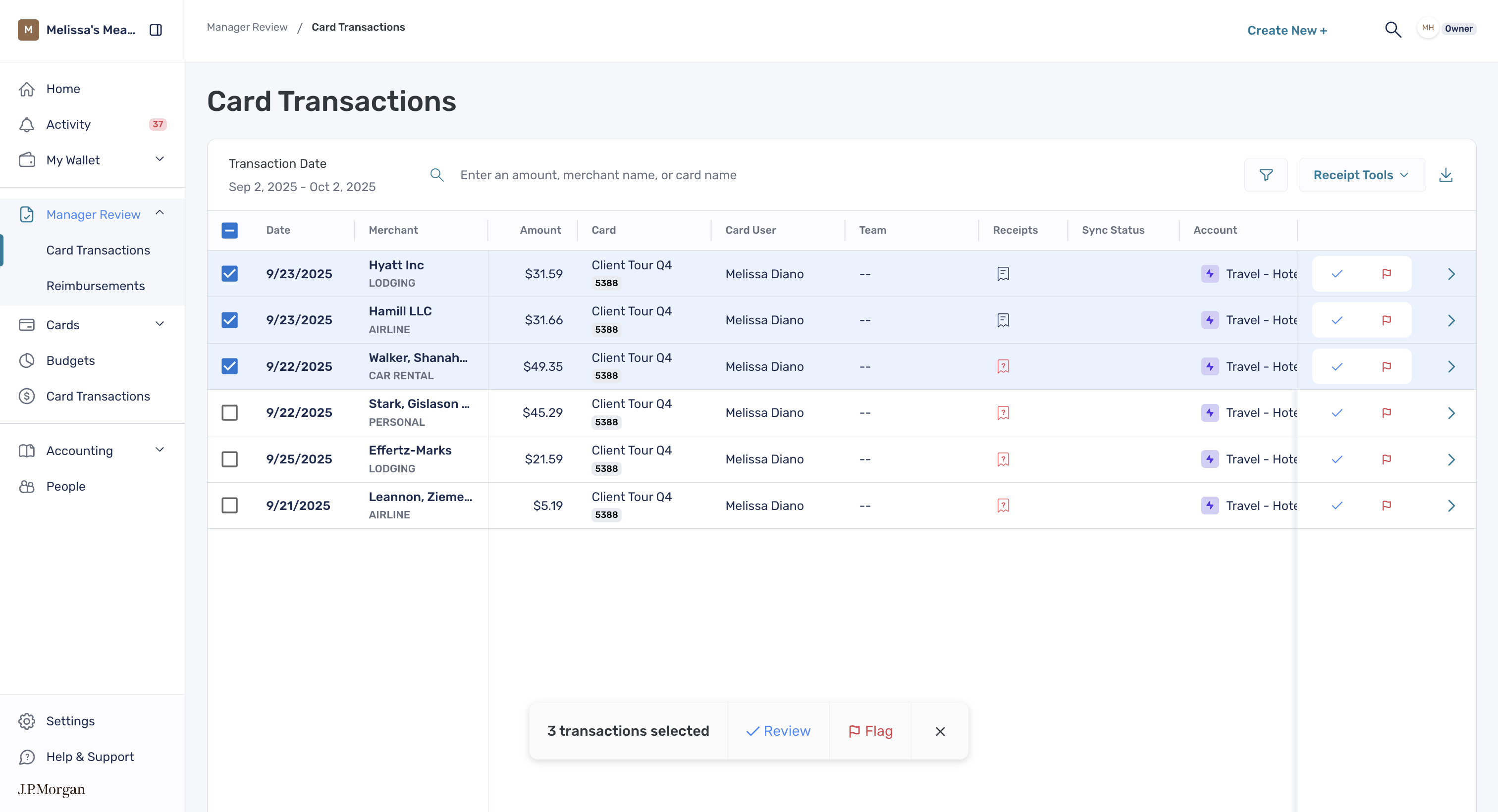
Task: Approve Leannon, Zieme transaction with checkmark
Action: [1337, 506]
